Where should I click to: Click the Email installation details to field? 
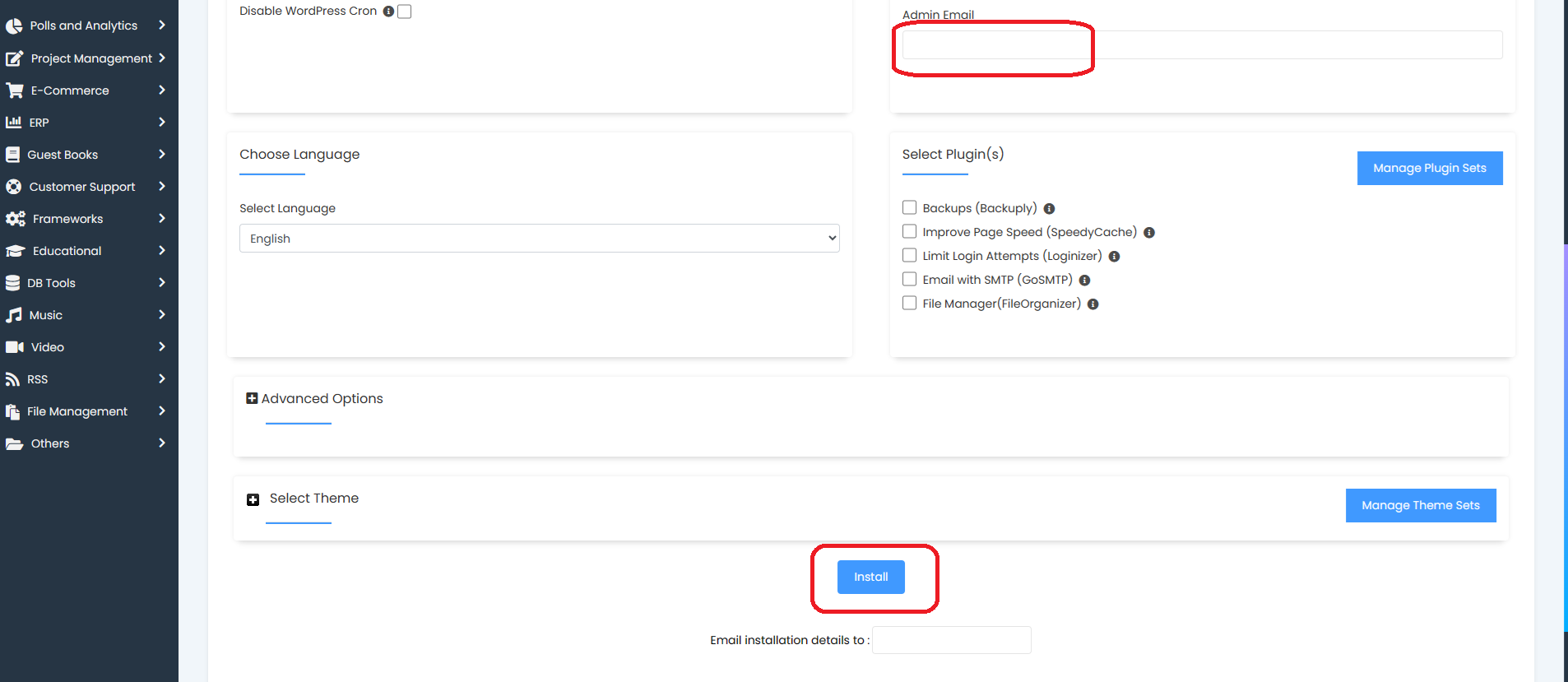pos(952,640)
